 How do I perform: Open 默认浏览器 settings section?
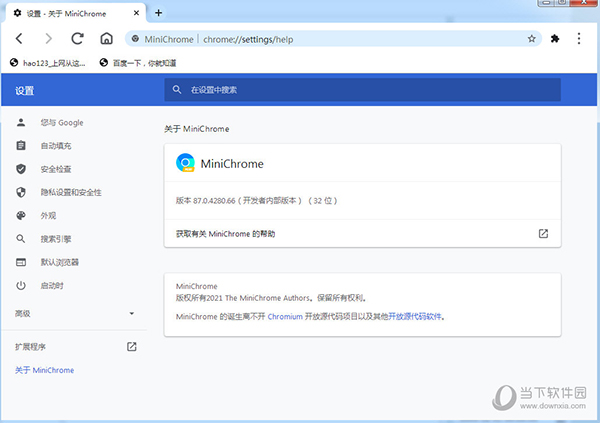(60, 262)
